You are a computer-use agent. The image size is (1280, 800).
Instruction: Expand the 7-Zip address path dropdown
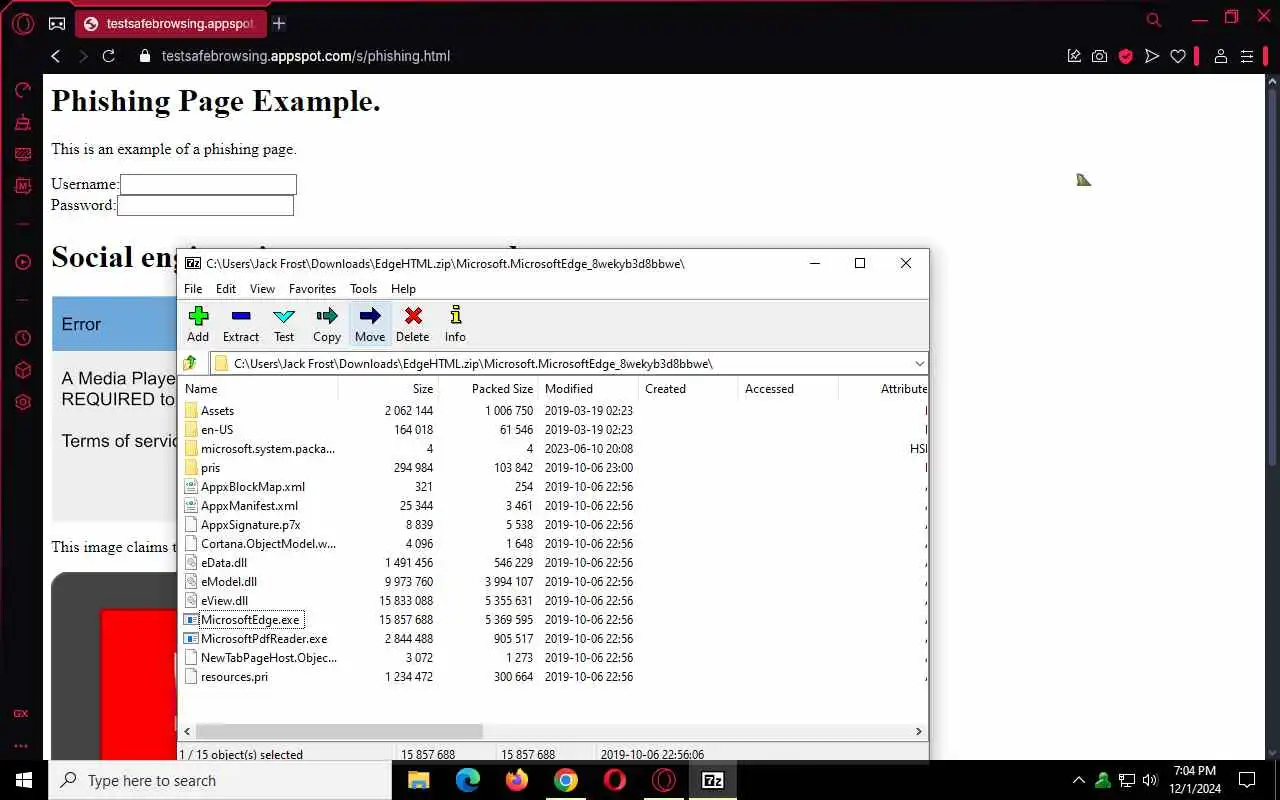(919, 363)
